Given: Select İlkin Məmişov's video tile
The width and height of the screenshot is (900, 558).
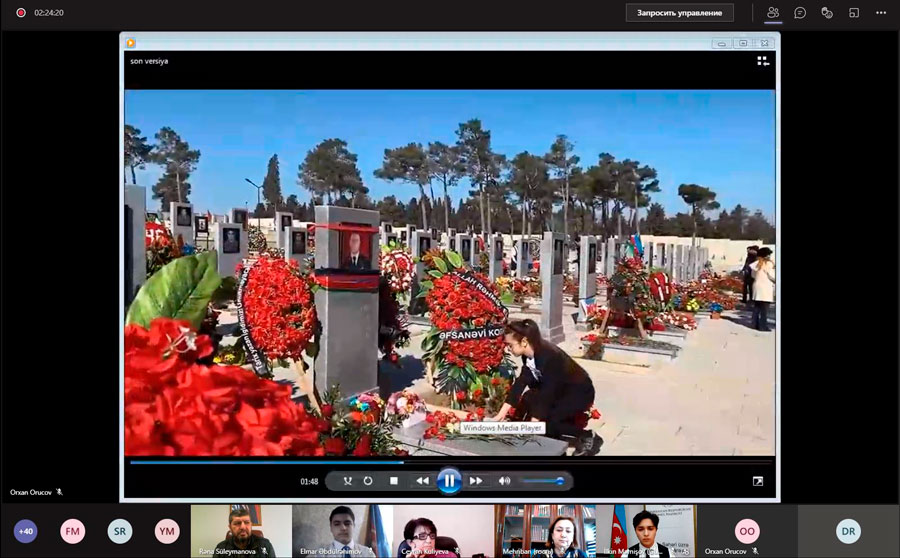Looking at the screenshot, I should pos(646,531).
